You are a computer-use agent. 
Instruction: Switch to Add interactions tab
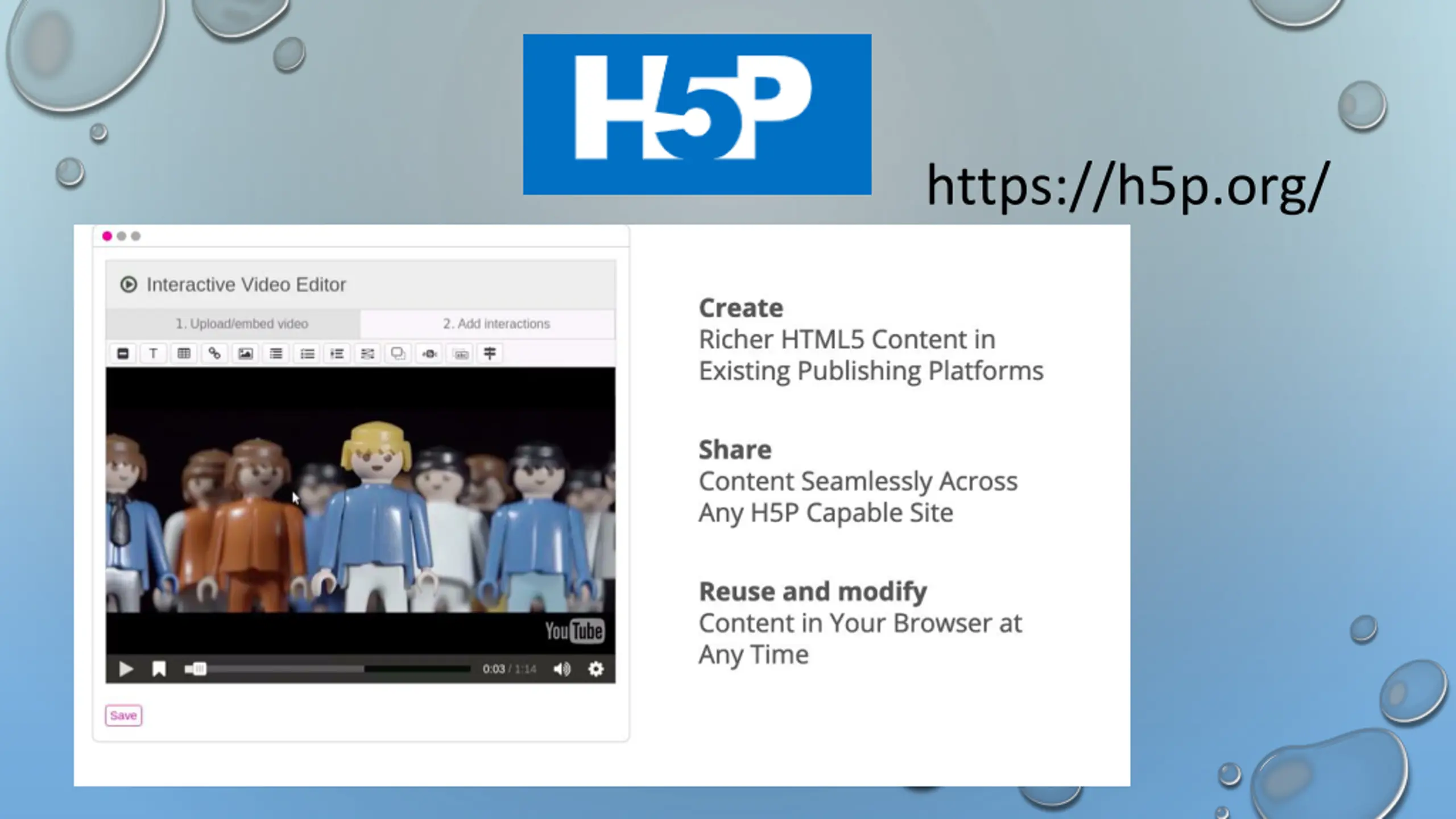(488, 324)
